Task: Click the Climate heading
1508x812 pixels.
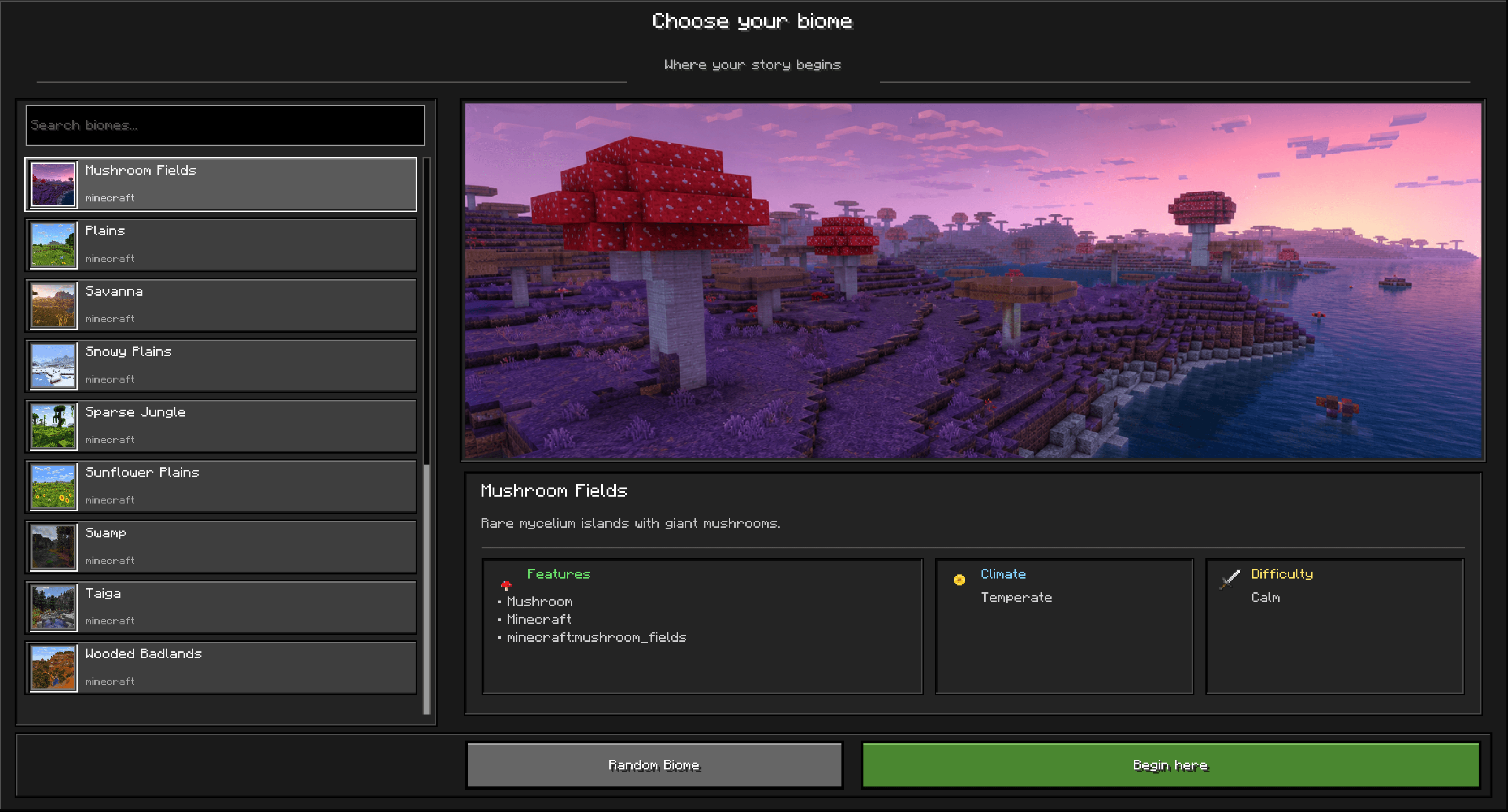Action: point(1003,574)
